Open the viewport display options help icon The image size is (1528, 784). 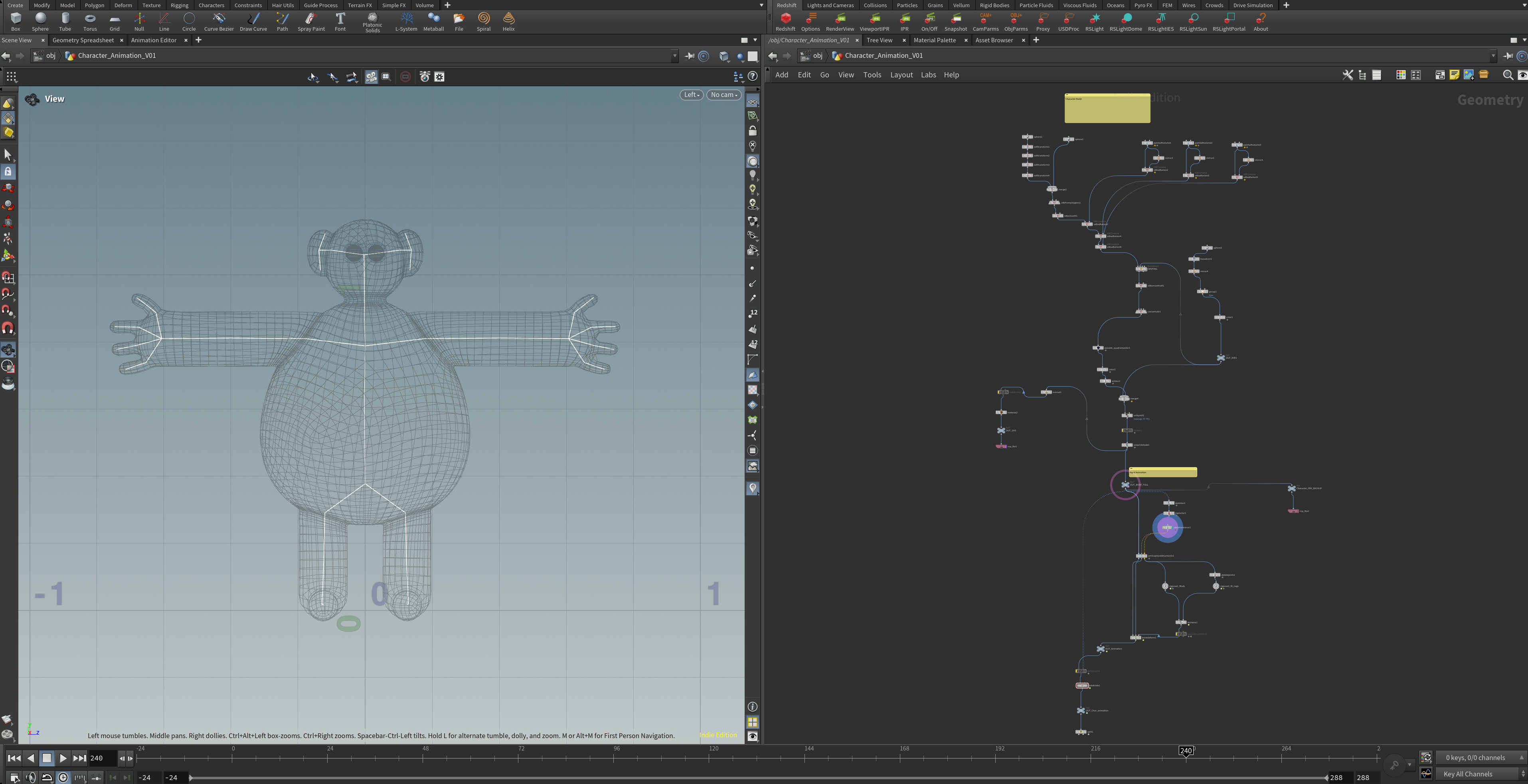(x=753, y=77)
